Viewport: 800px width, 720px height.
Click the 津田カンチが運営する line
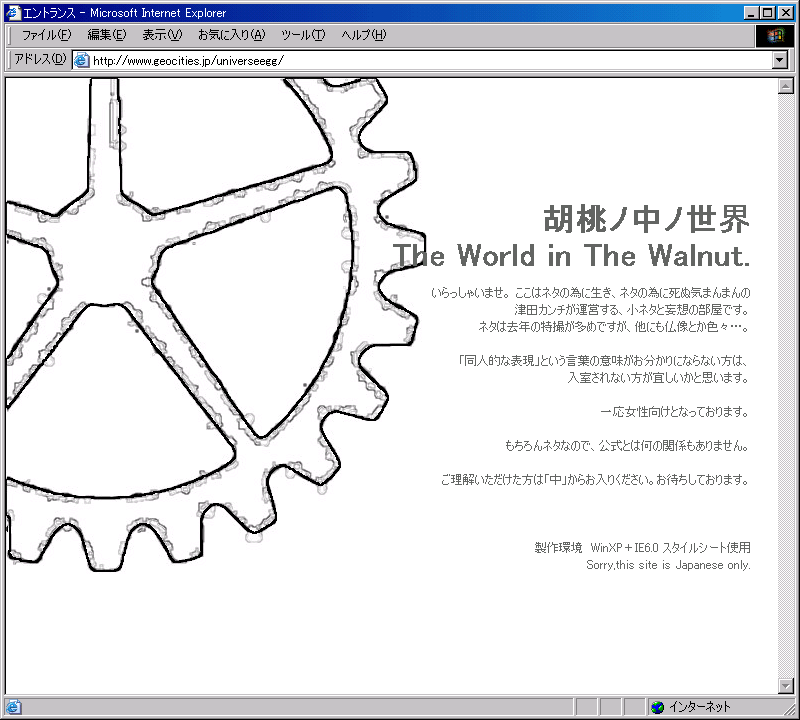click(x=632, y=310)
